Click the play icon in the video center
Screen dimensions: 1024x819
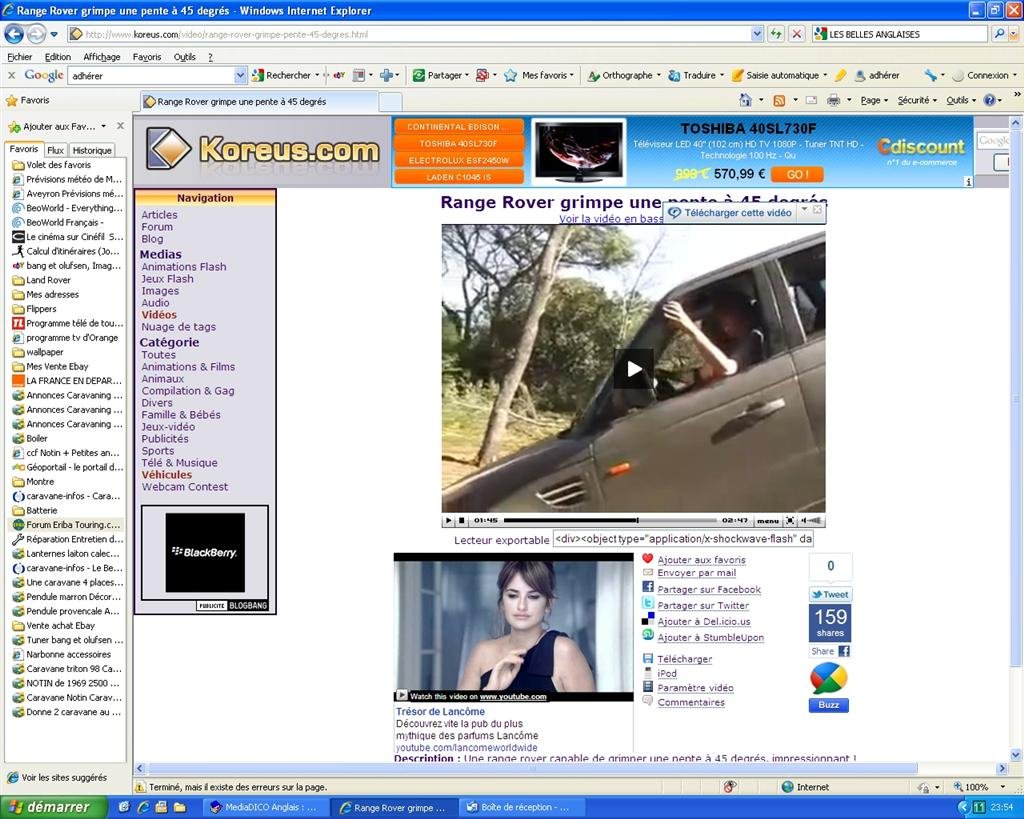633,369
